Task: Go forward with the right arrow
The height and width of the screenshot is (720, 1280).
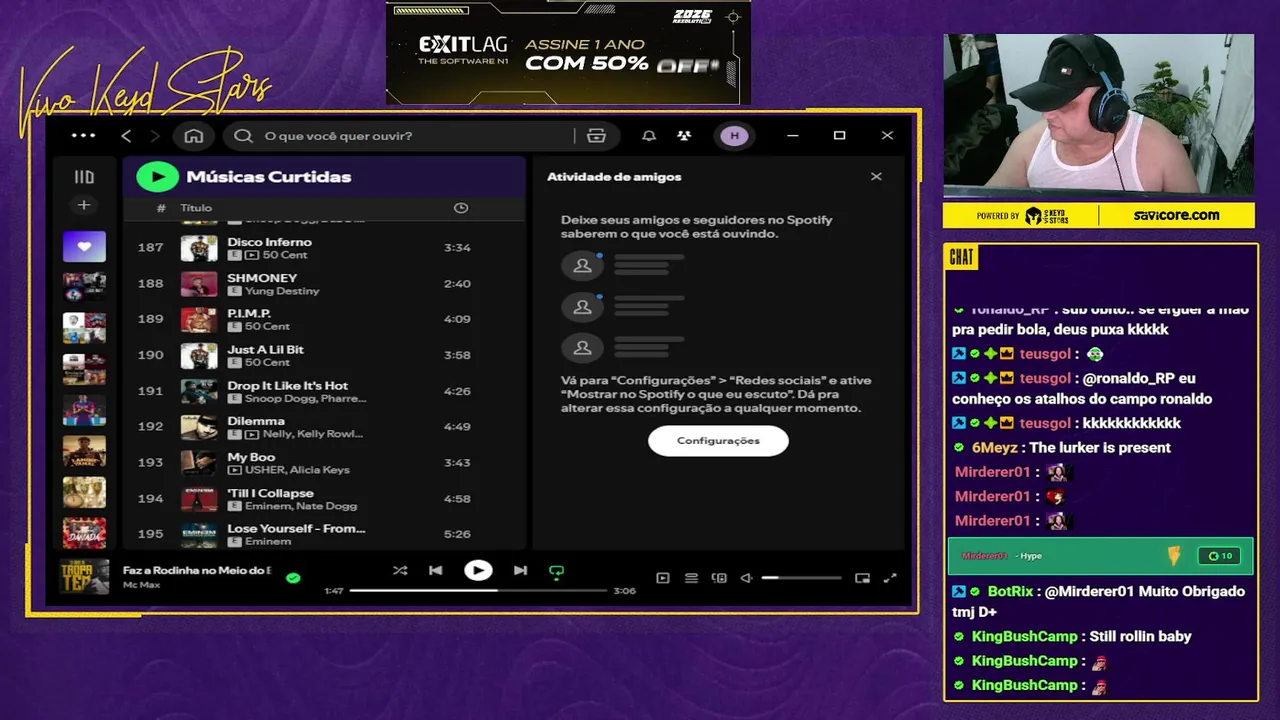Action: click(155, 136)
